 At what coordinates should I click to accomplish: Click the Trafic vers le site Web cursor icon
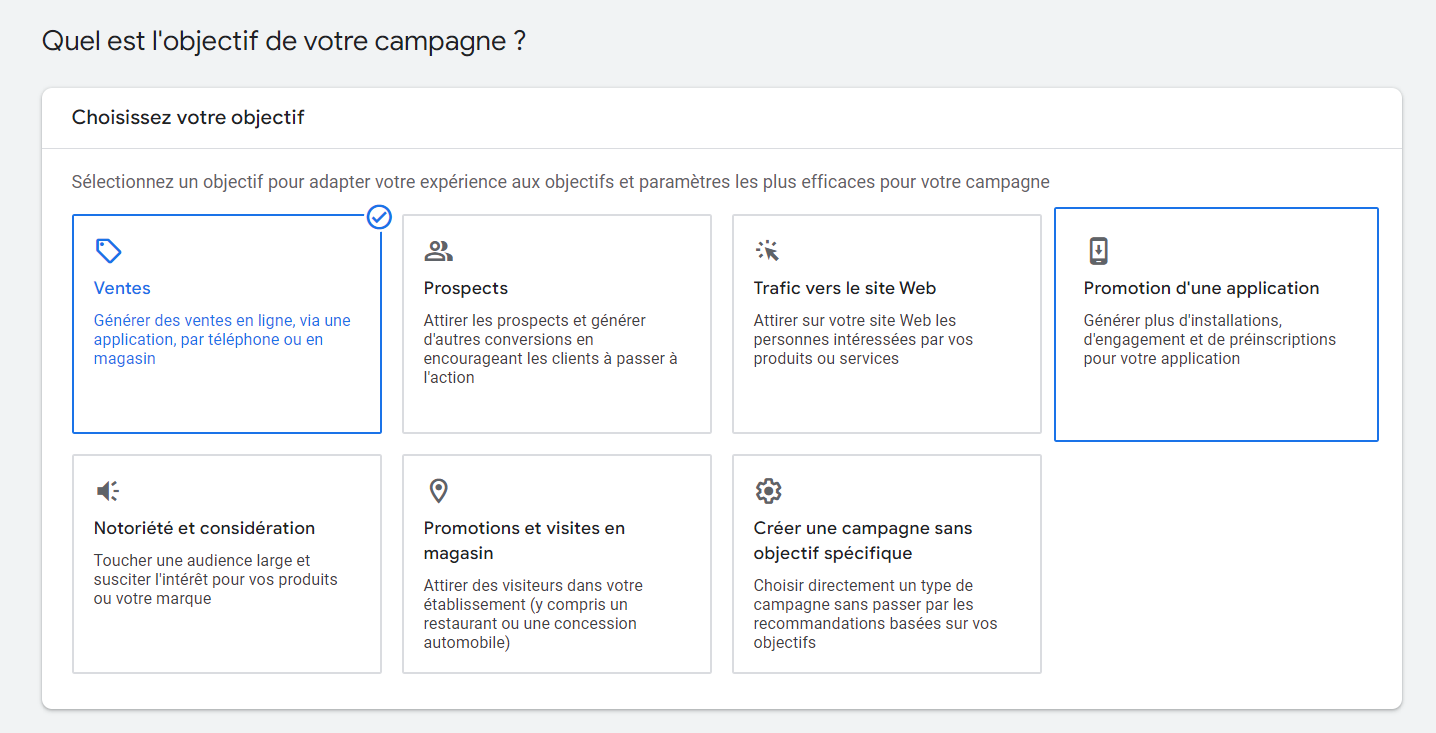768,250
